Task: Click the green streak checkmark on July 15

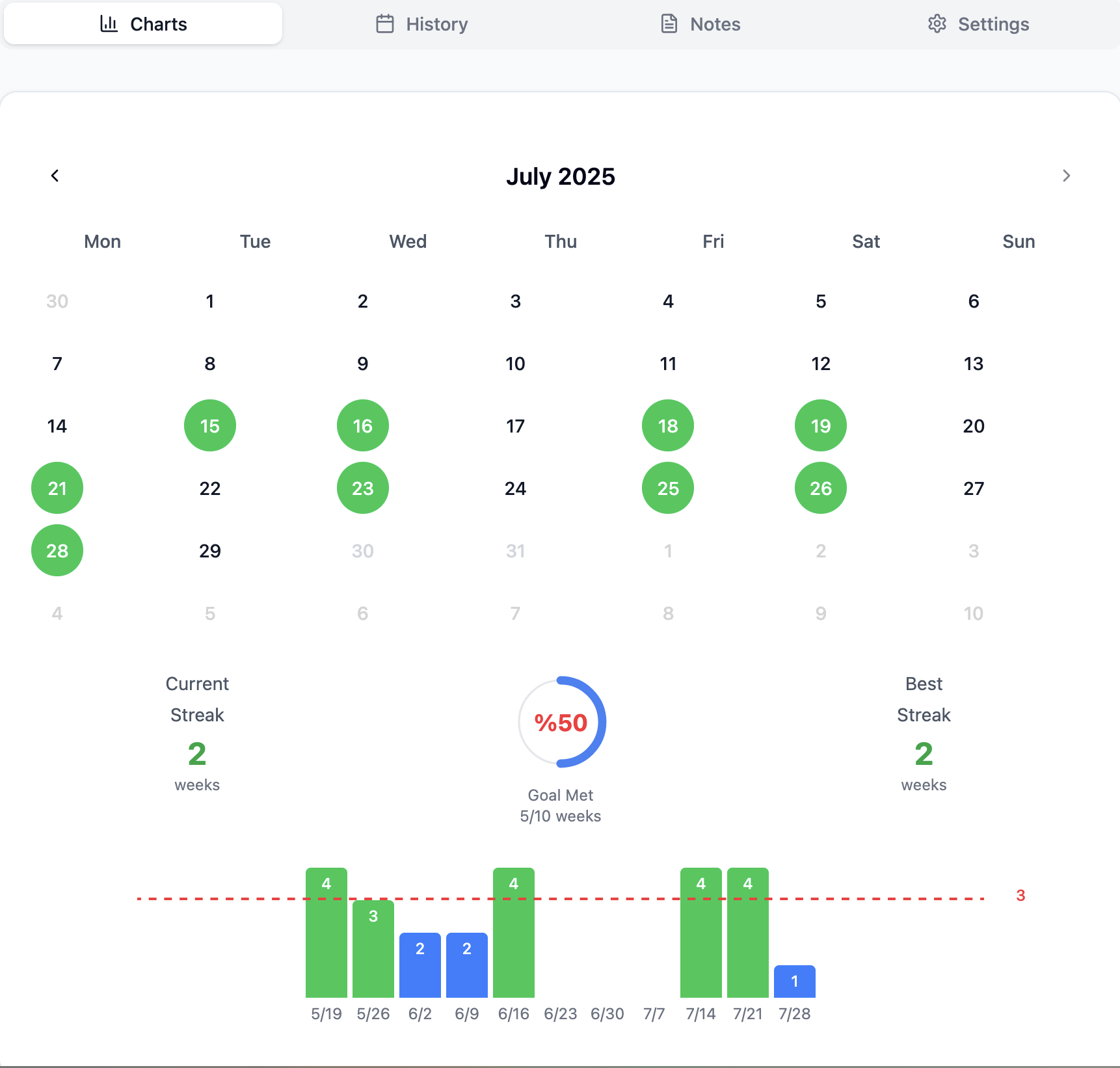Action: [209, 425]
